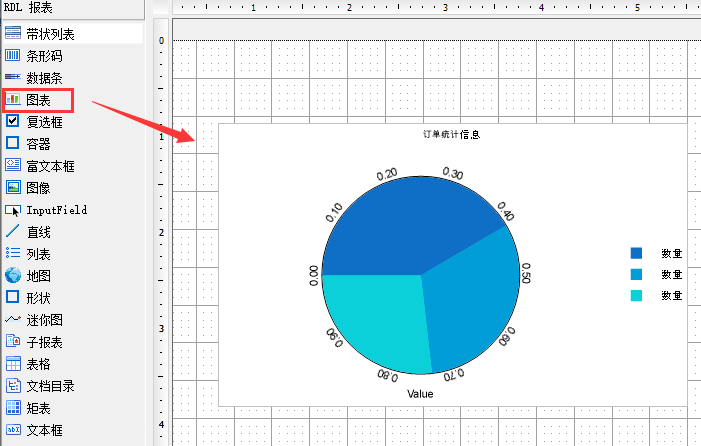The height and width of the screenshot is (446, 701).
Task: Choose the 列表 list control icon
Action: coord(13,253)
